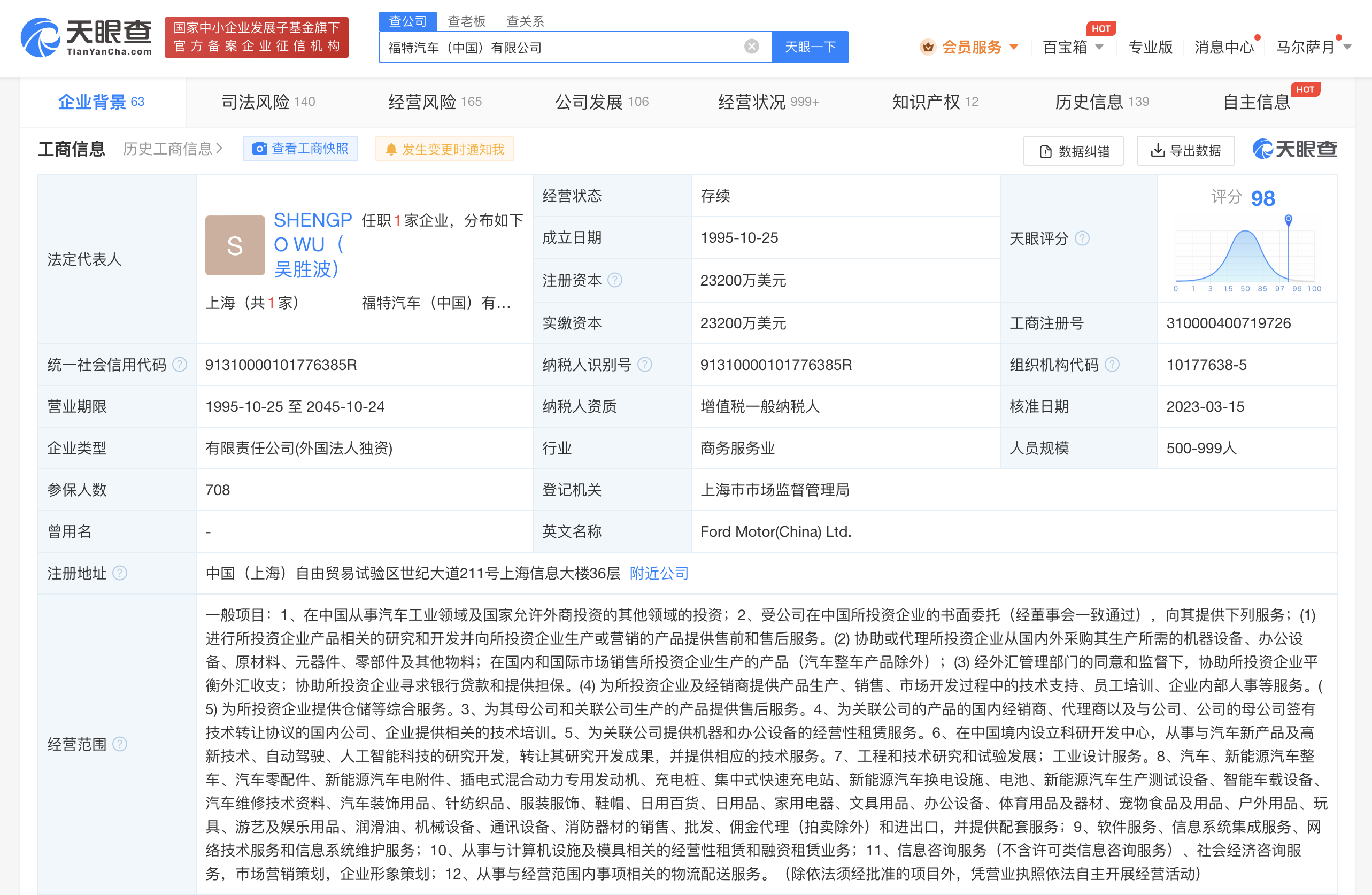The width and height of the screenshot is (1372, 895).
Task: Click the question mark beside 注册资本
Action: (615, 281)
